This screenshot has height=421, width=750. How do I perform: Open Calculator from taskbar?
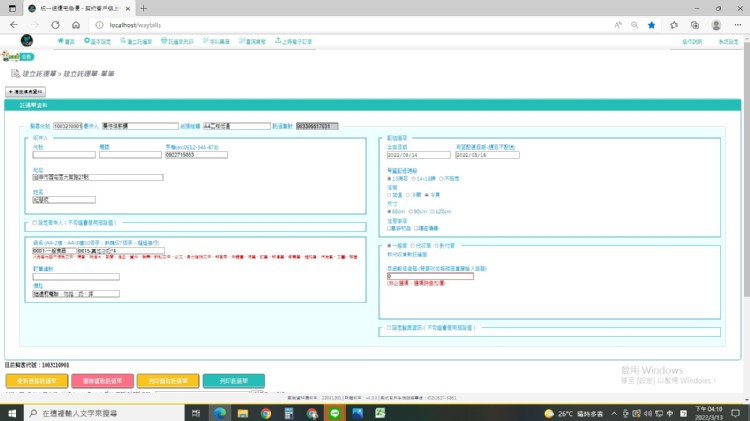[288, 413]
